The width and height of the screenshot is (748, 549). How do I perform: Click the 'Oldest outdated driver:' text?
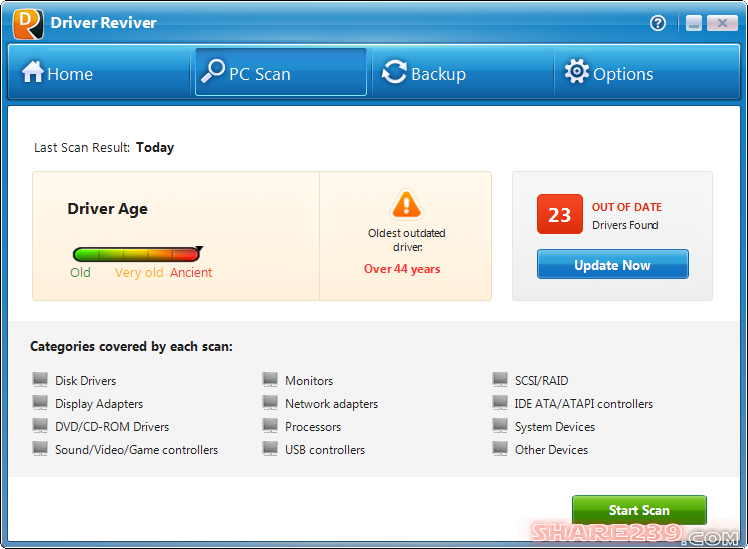pyautogui.click(x=406, y=240)
